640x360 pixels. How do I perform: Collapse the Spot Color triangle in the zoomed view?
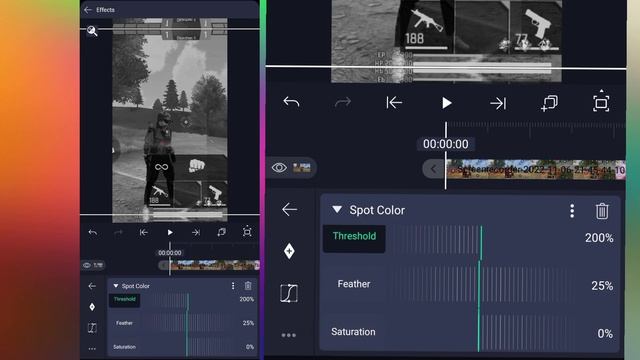(337, 210)
